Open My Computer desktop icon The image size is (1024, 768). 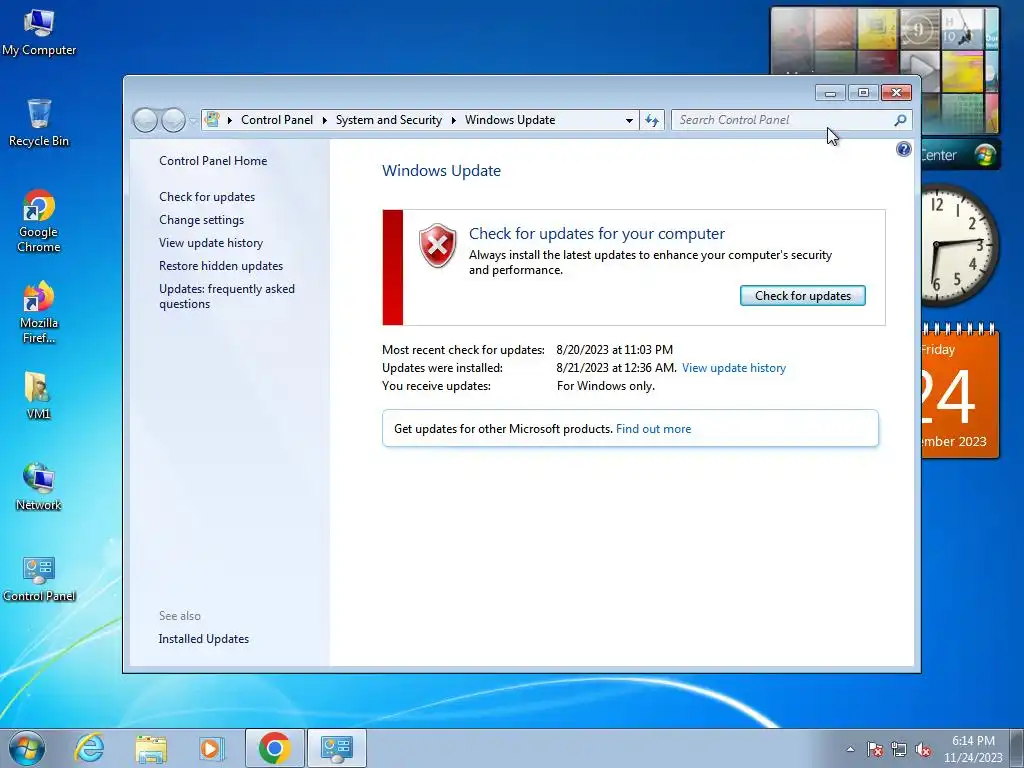39,33
